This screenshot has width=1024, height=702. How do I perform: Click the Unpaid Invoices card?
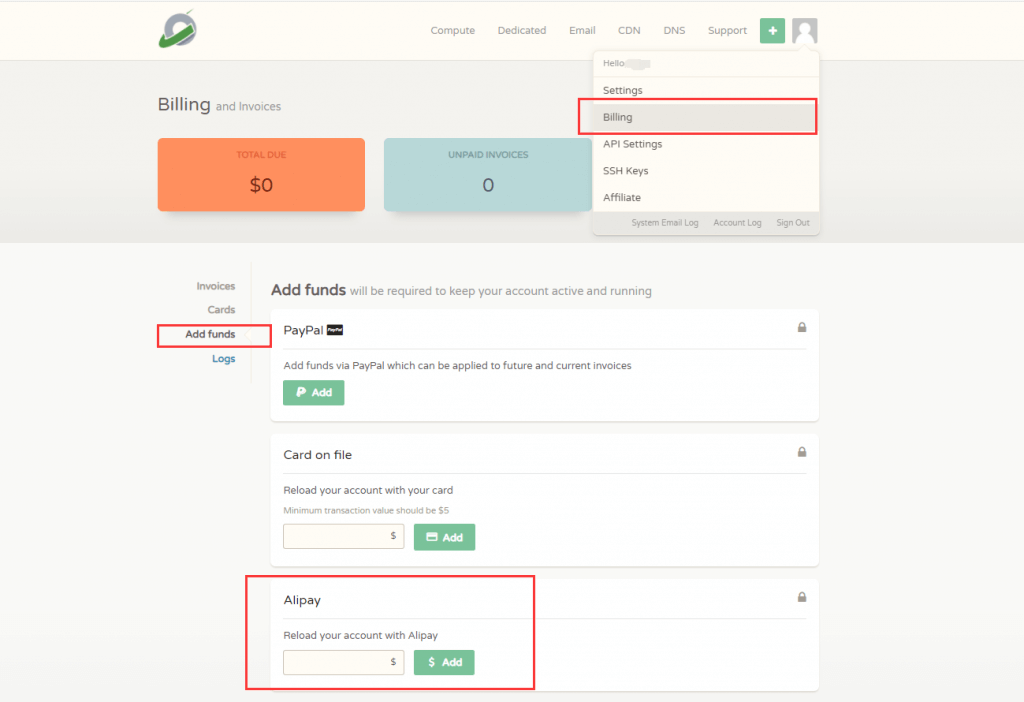click(x=488, y=174)
